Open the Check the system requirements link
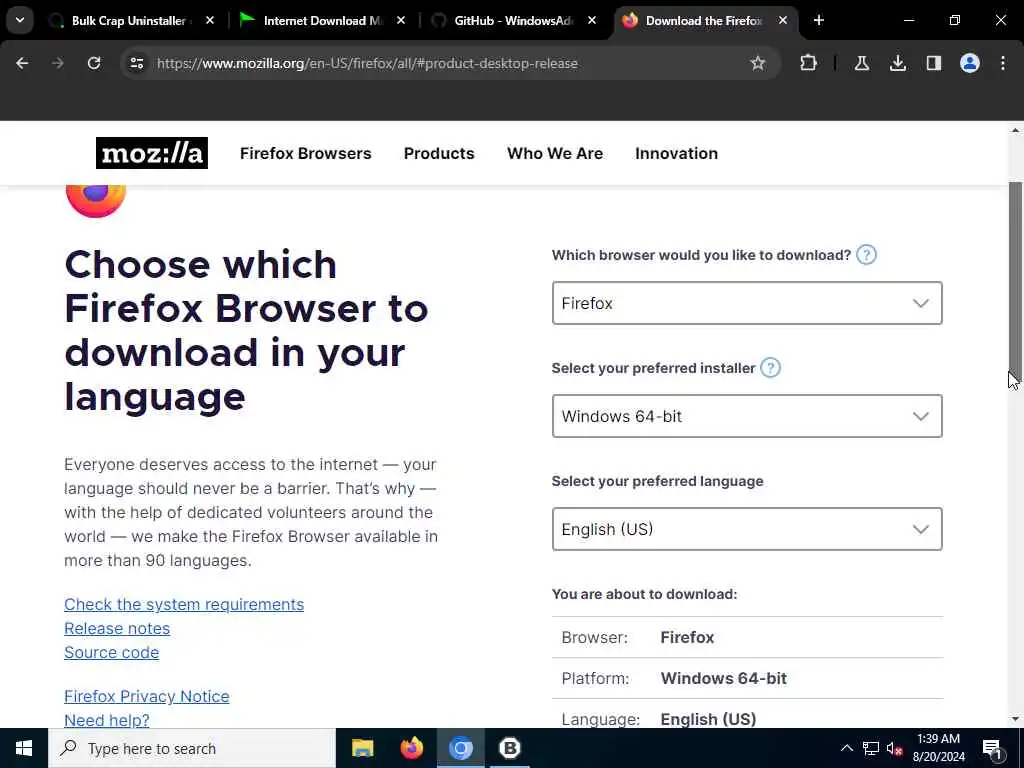The width and height of the screenshot is (1024, 768). [x=184, y=605]
